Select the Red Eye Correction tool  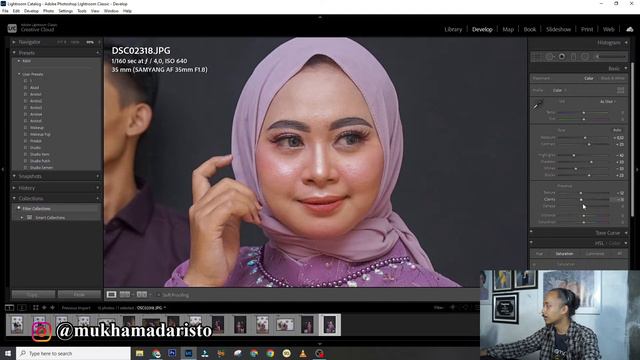(x=562, y=57)
